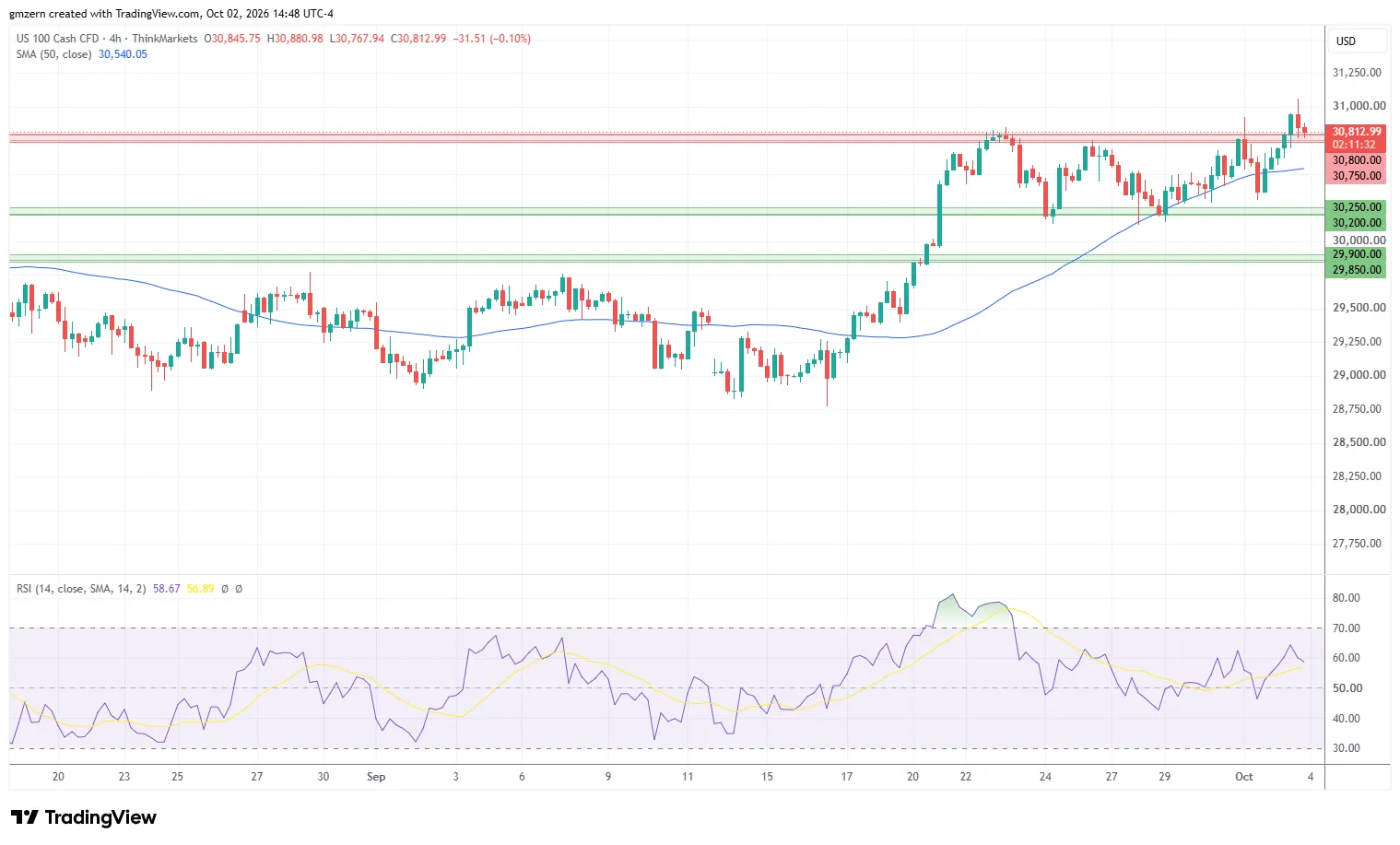The width and height of the screenshot is (1400, 845).
Task: Click the US 100 Cash CFD symbol title
Action: pyautogui.click(x=57, y=39)
